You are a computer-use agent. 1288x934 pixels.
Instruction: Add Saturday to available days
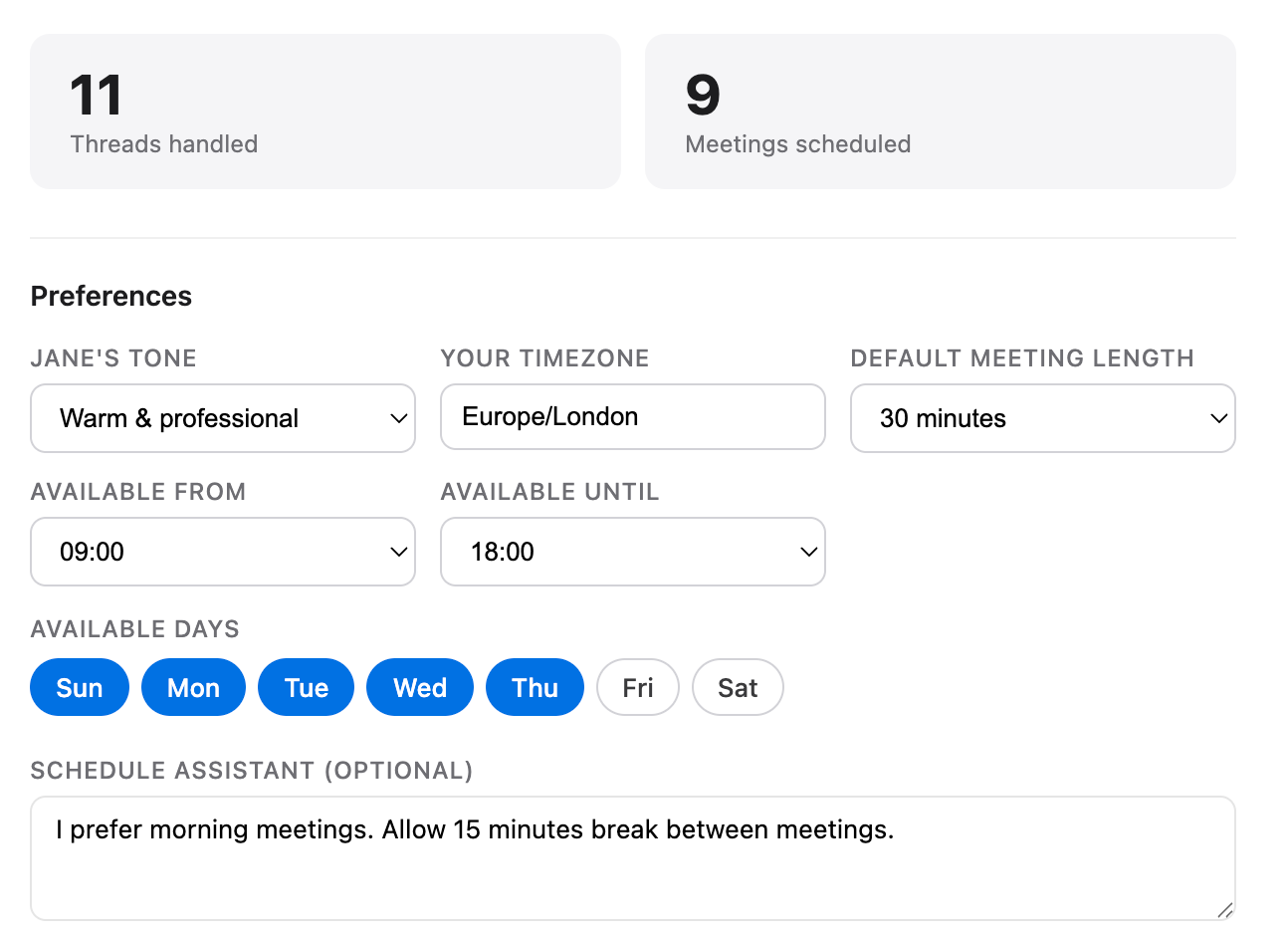point(738,687)
